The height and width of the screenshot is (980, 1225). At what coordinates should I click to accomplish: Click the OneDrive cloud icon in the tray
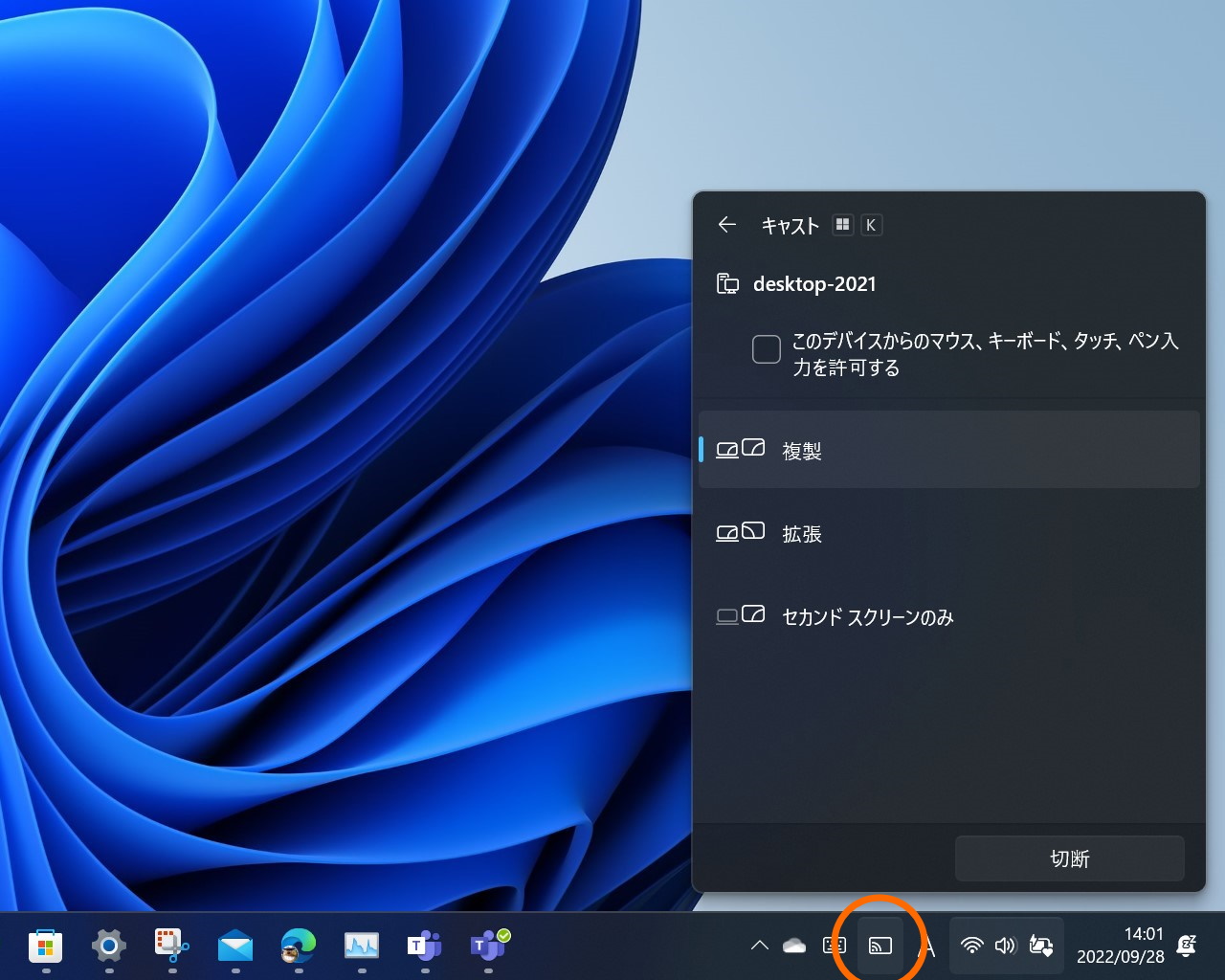(x=794, y=946)
